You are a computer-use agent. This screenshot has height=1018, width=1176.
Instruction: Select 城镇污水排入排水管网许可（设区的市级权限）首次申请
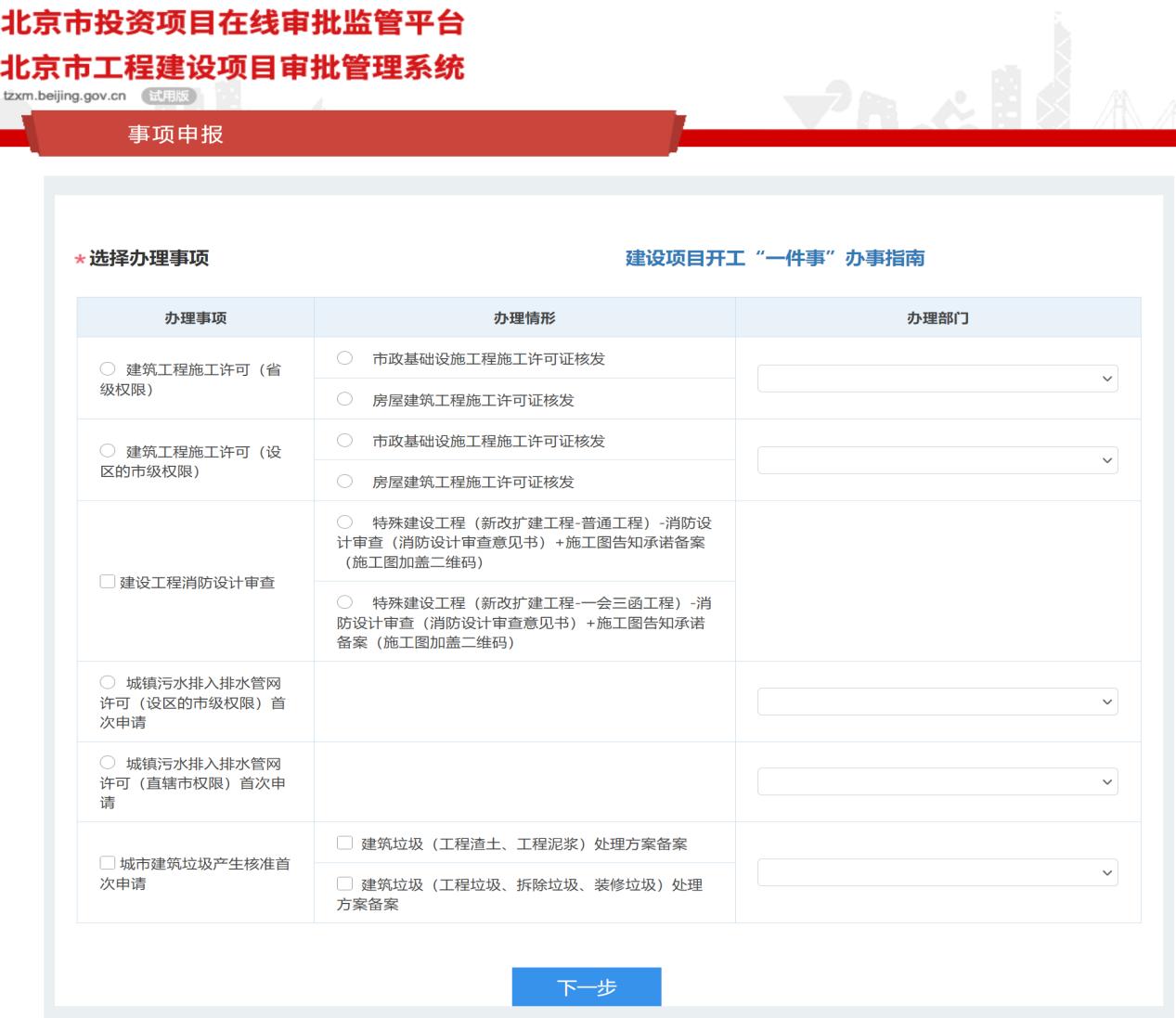(x=108, y=682)
